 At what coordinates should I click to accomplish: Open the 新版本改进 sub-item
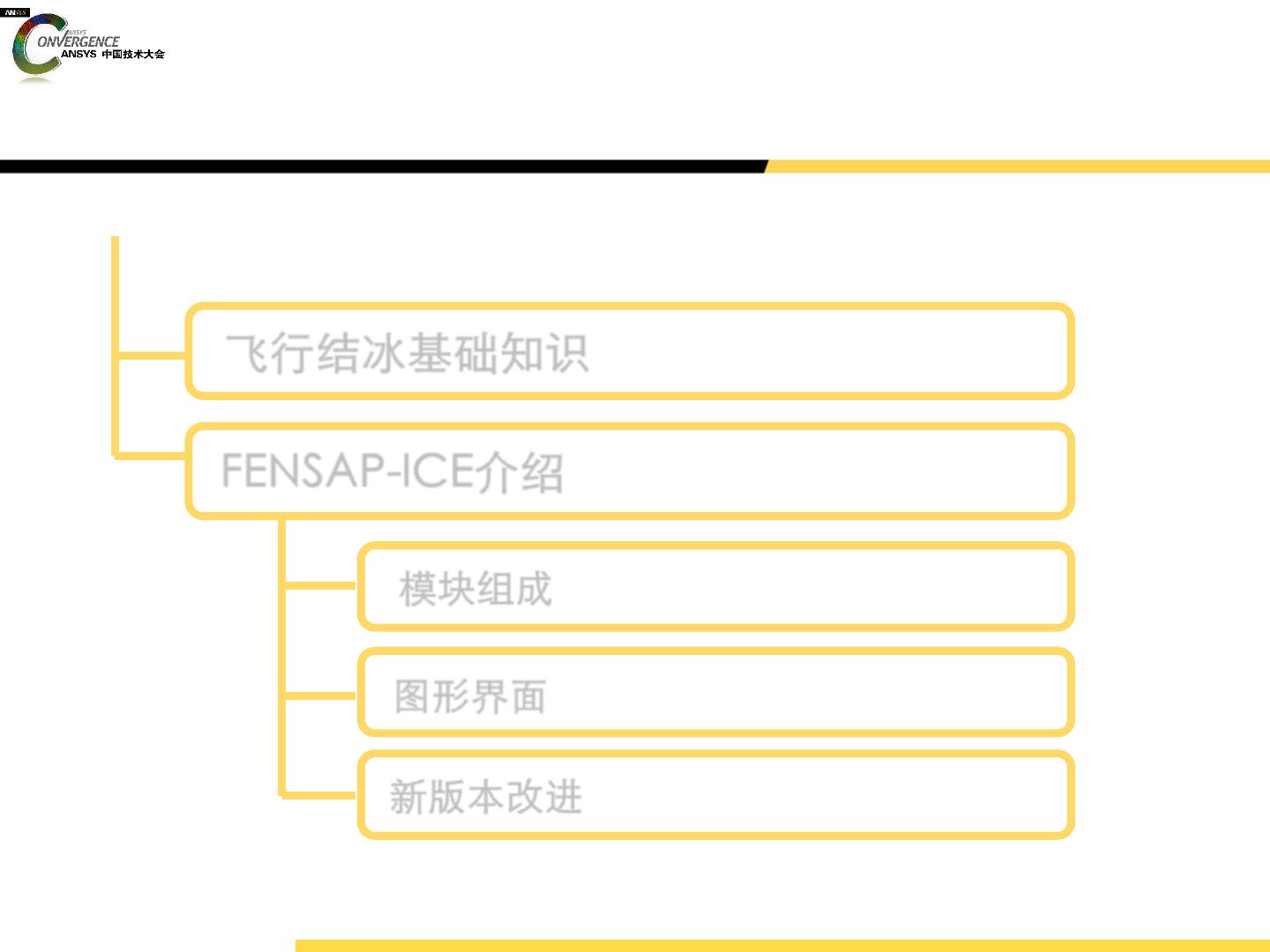coord(716,794)
